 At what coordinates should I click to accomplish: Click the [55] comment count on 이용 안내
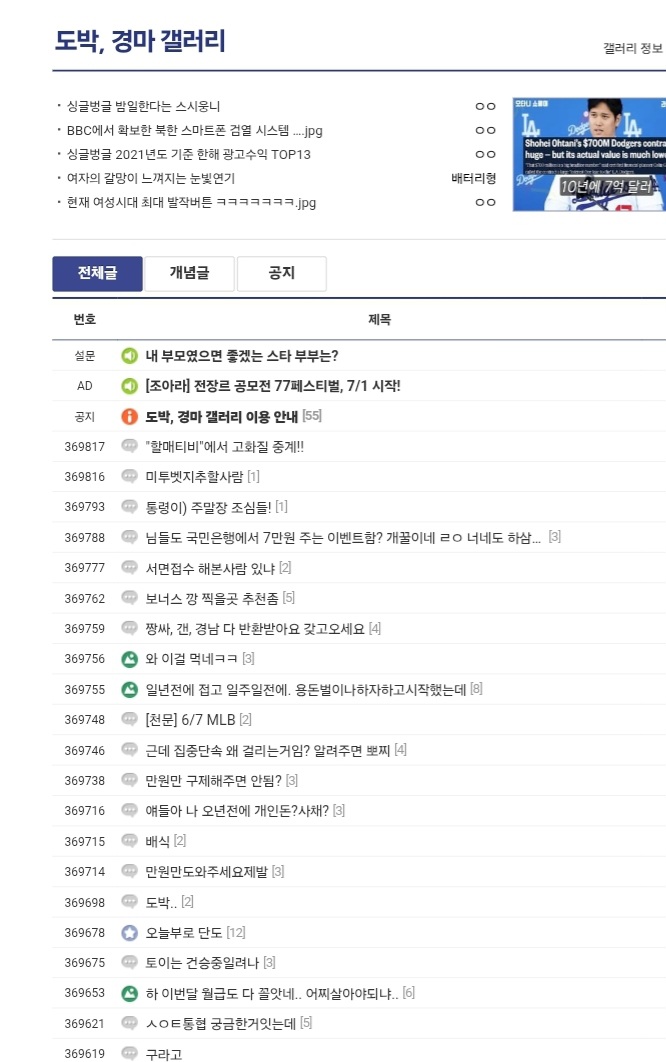pos(312,416)
